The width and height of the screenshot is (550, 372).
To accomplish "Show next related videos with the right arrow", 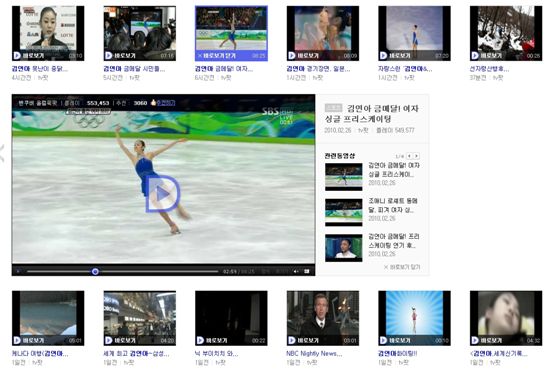I will click(x=416, y=156).
